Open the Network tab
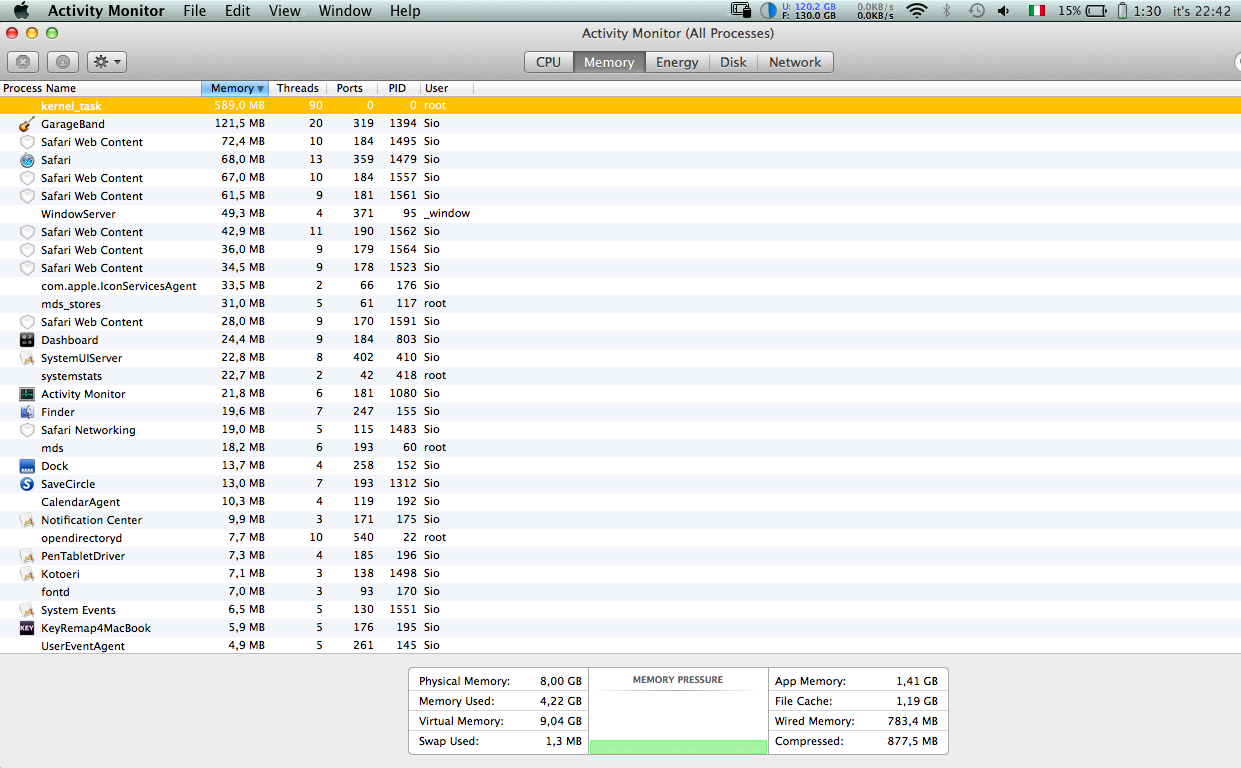Screen dimensions: 1241x768 [x=795, y=62]
